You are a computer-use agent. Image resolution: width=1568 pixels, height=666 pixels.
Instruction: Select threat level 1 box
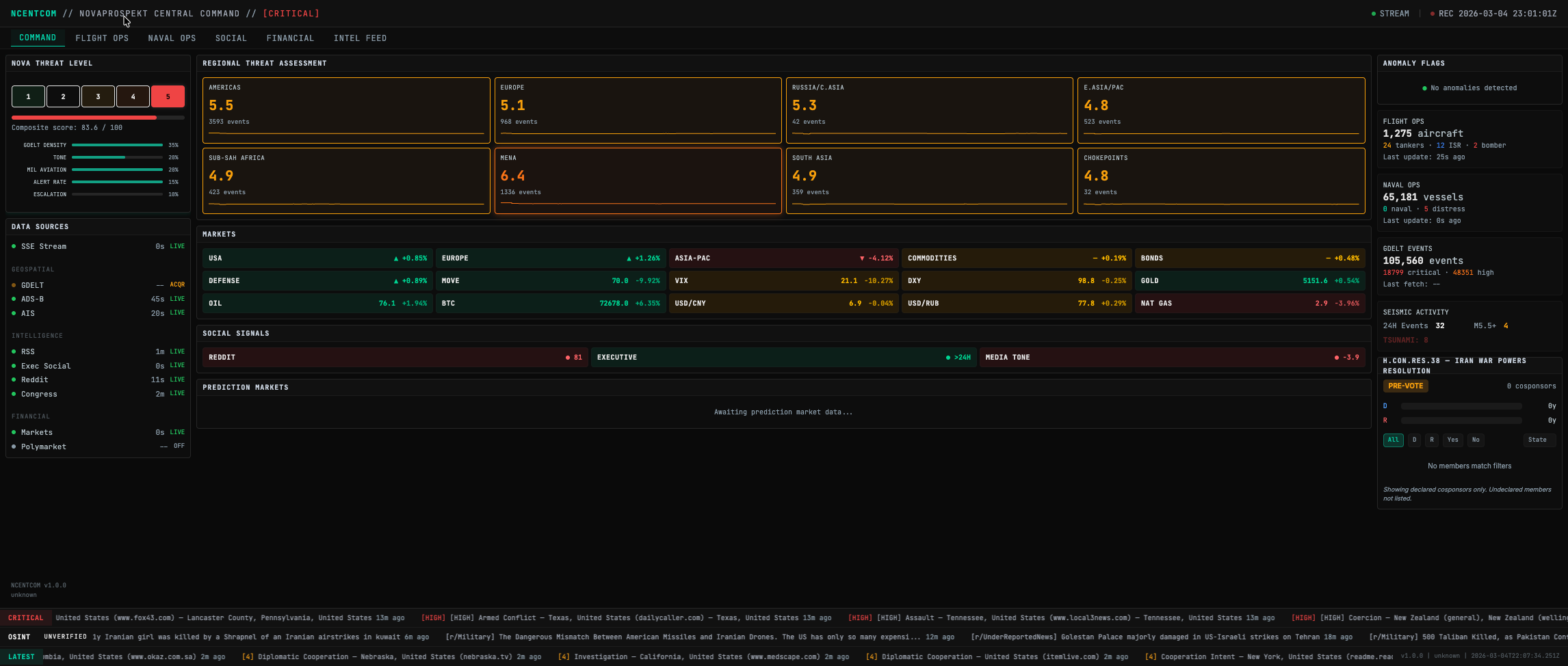point(28,96)
